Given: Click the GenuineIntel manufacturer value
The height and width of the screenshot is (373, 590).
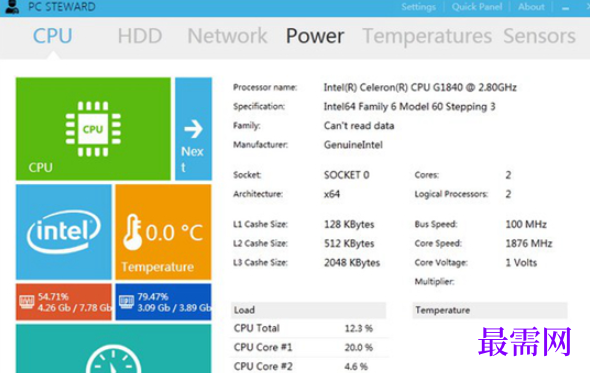Looking at the screenshot, I should pyautogui.click(x=353, y=145).
